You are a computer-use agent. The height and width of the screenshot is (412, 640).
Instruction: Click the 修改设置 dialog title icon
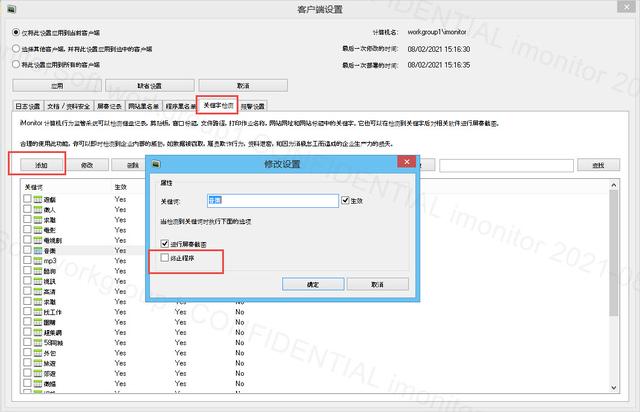pos(156,164)
